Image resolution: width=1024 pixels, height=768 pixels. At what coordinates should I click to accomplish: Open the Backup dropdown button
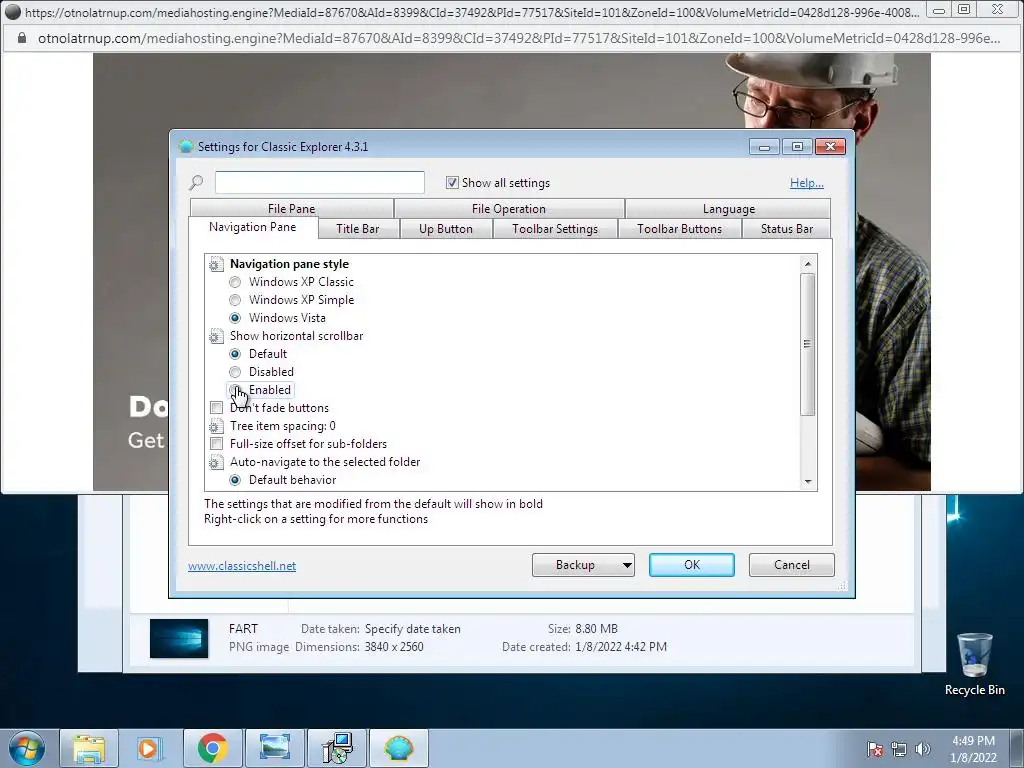(583, 565)
